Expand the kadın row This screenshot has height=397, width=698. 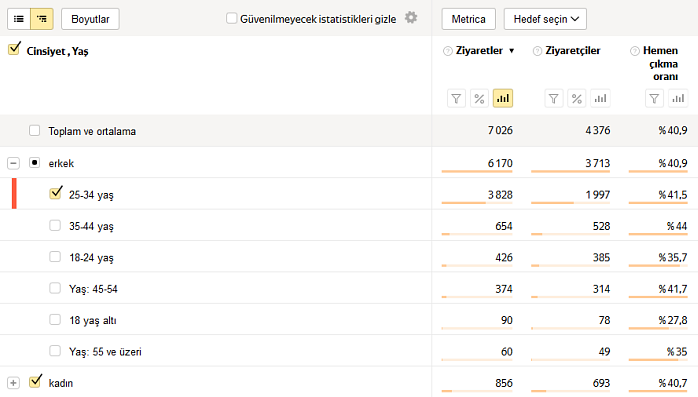tap(13, 383)
